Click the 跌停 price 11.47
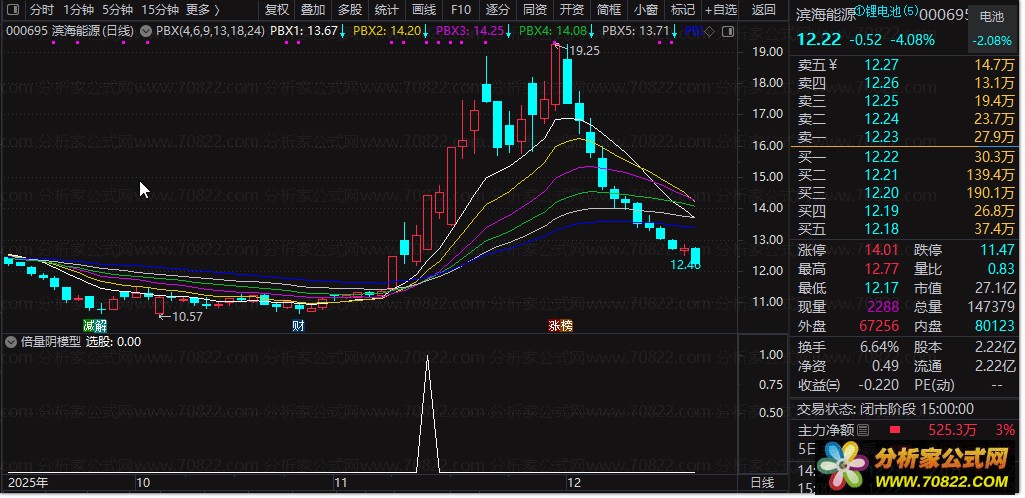Viewport: 1025px width, 498px height. [x=998, y=250]
